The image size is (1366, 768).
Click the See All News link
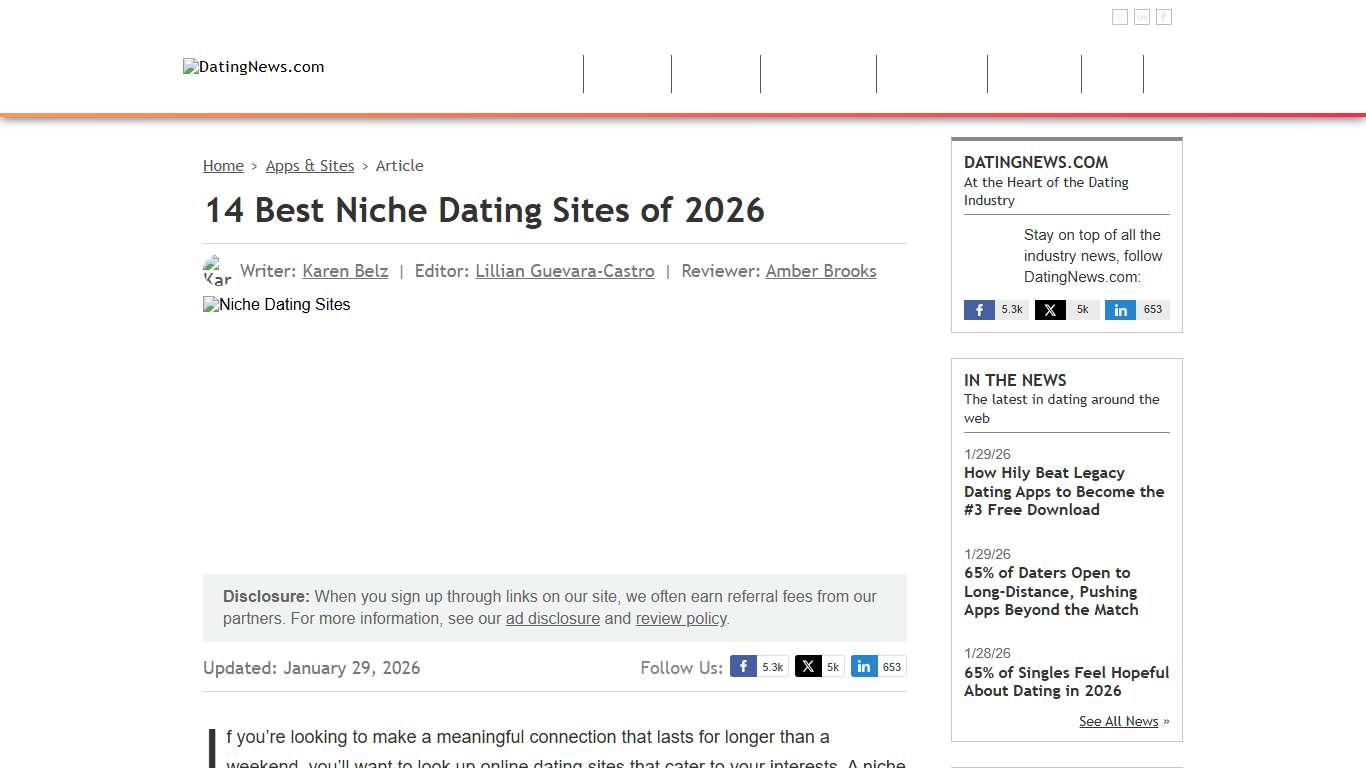1118,721
